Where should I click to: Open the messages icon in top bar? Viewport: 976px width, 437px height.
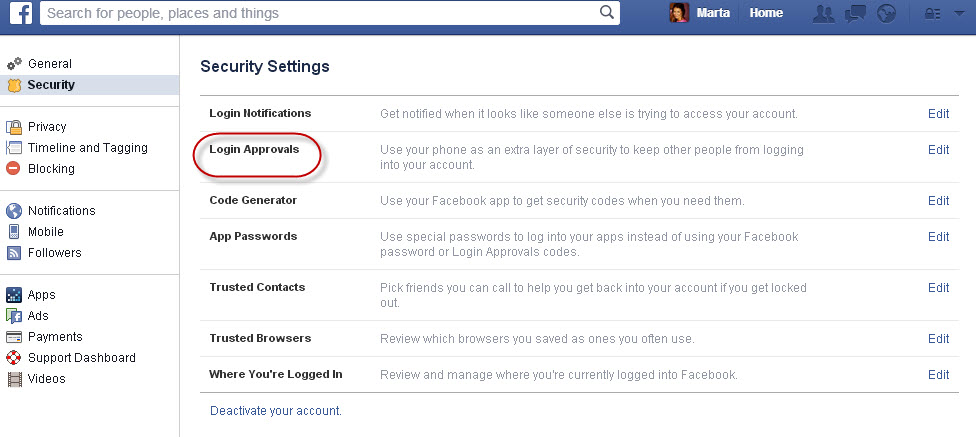coord(855,13)
